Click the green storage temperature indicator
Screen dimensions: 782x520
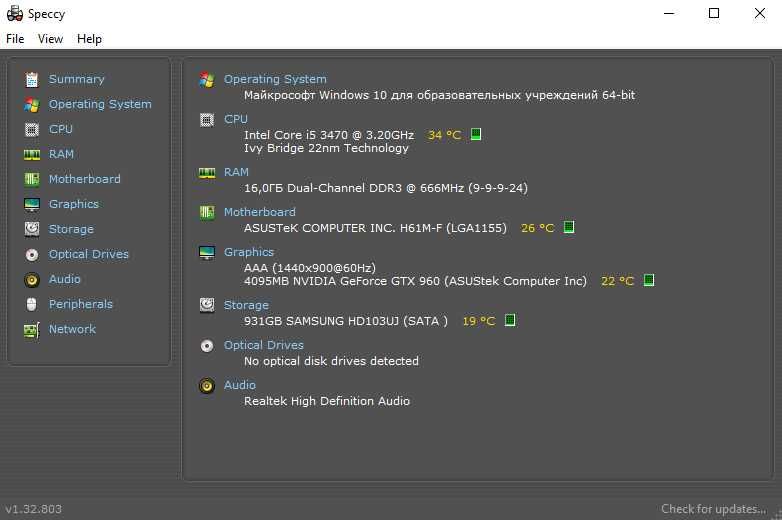pyautogui.click(x=510, y=320)
